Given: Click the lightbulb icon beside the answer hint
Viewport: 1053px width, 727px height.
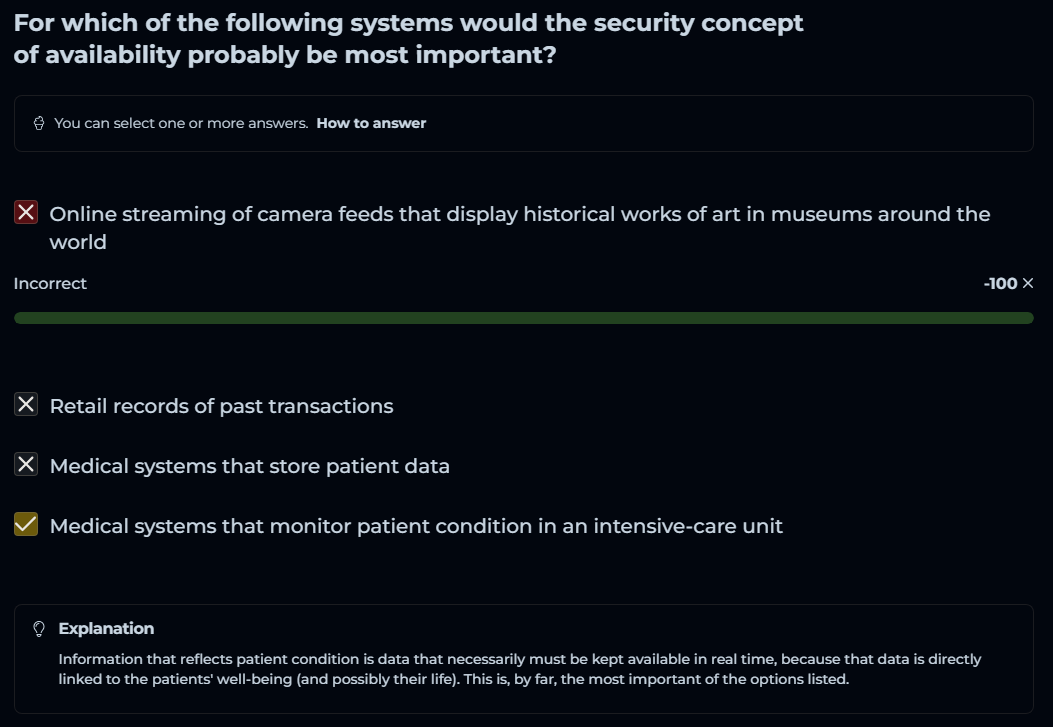Looking at the screenshot, I should pyautogui.click(x=39, y=123).
